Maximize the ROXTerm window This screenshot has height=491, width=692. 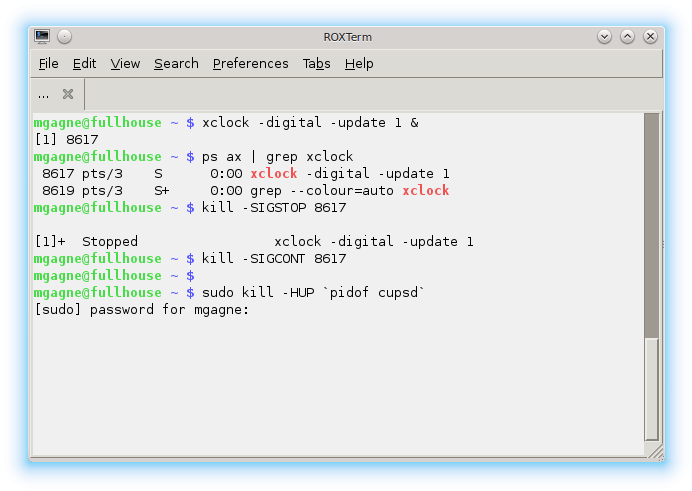coord(627,36)
